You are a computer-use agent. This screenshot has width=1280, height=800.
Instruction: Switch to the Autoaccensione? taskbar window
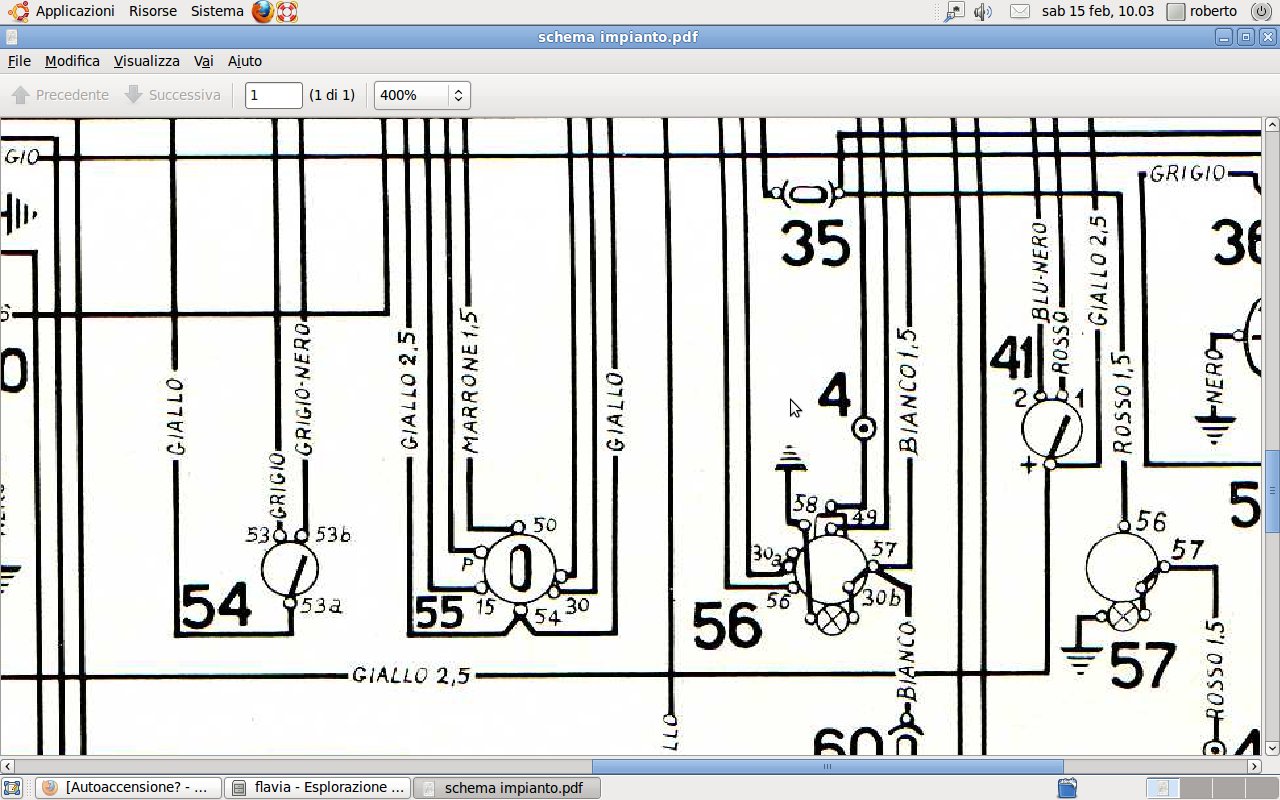pyautogui.click(x=128, y=788)
